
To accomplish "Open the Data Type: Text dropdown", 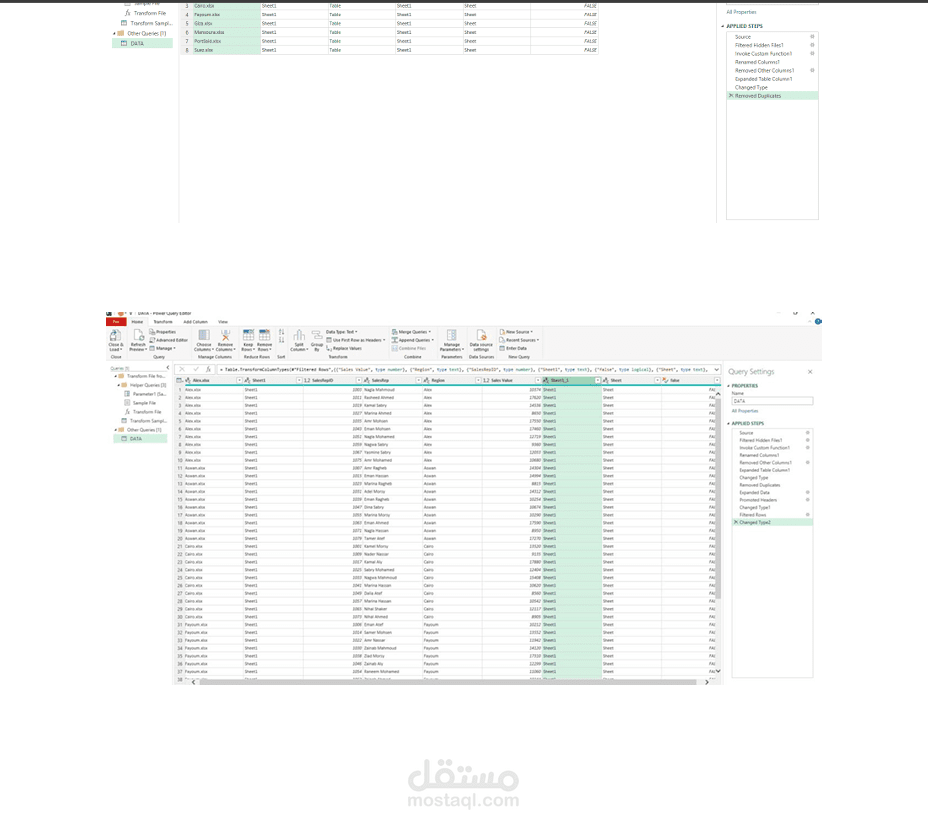I will tap(341, 332).
